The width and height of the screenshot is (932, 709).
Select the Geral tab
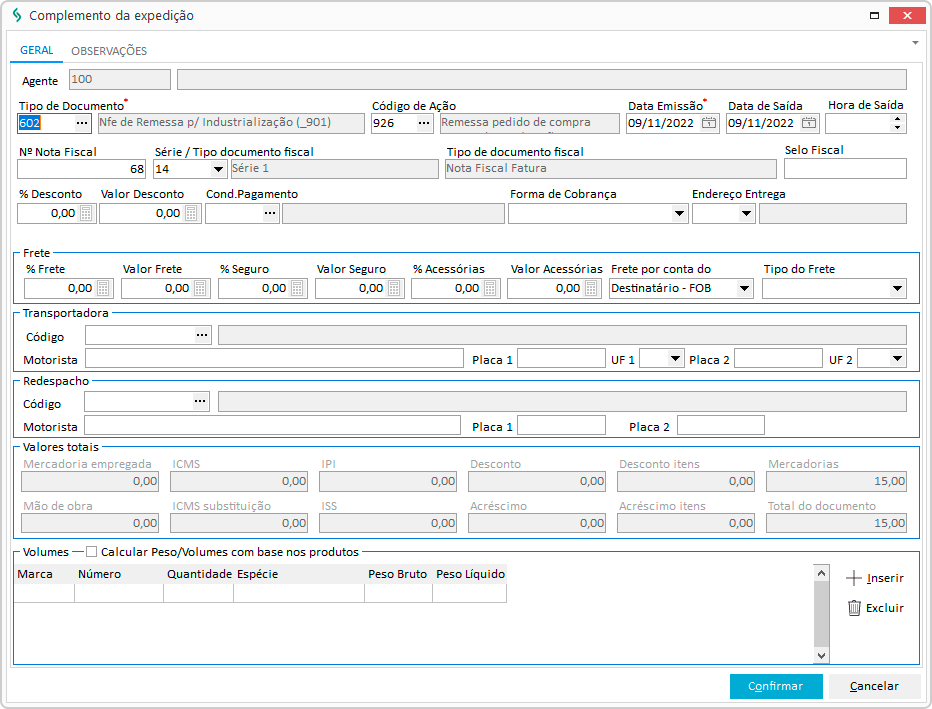tap(36, 51)
